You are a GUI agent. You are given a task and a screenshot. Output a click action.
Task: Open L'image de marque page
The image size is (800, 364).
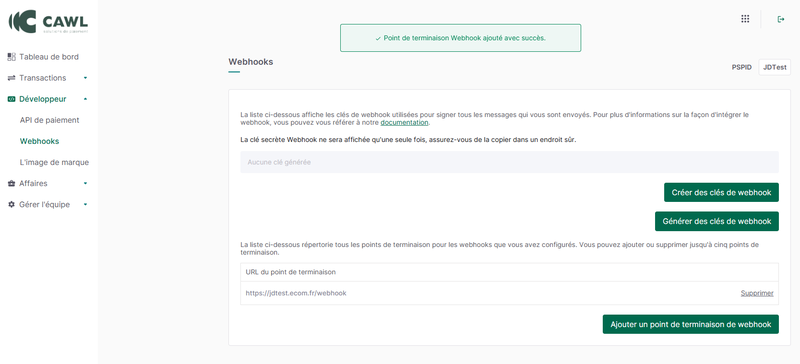point(54,162)
